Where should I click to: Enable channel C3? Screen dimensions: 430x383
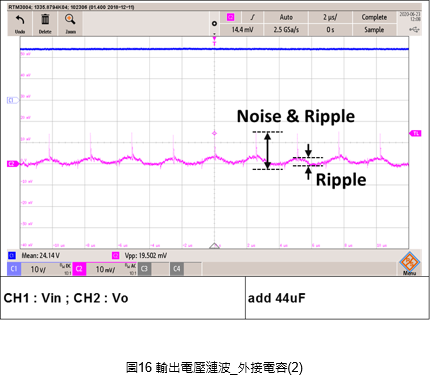[154, 269]
